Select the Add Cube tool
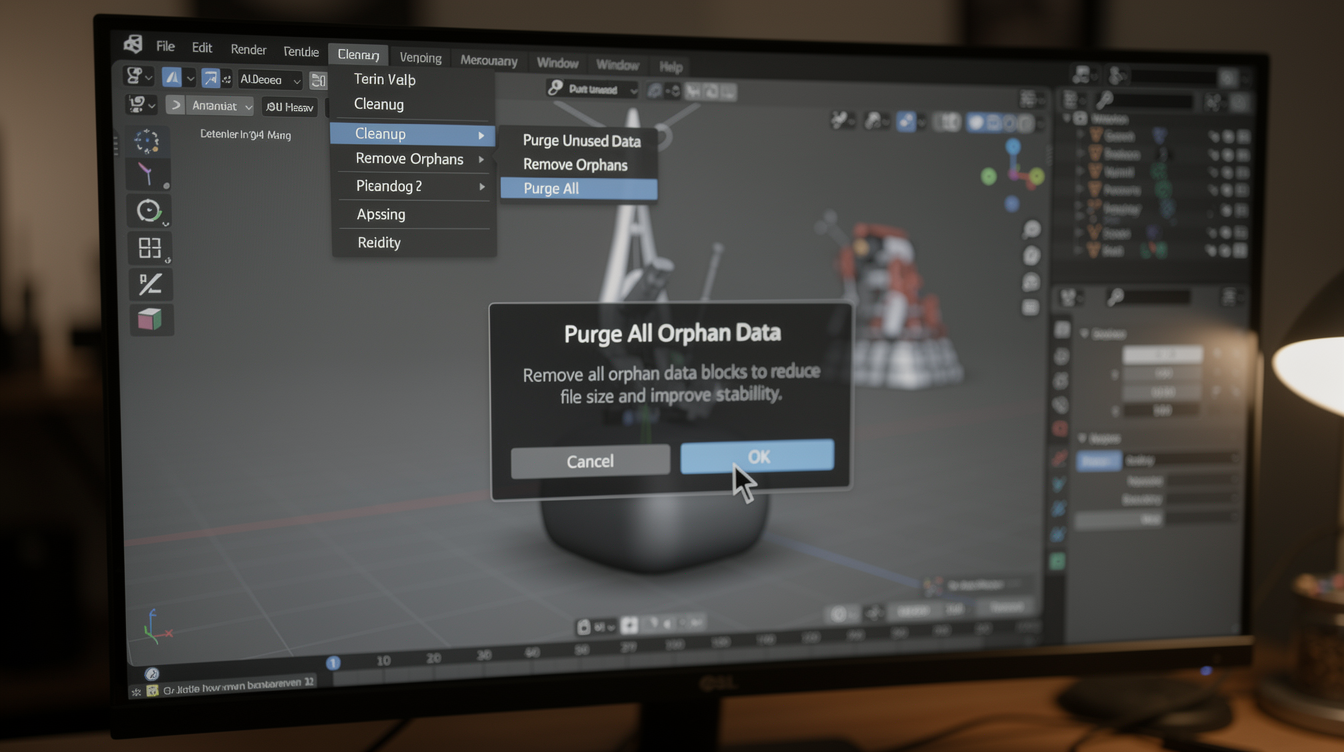 click(150, 320)
